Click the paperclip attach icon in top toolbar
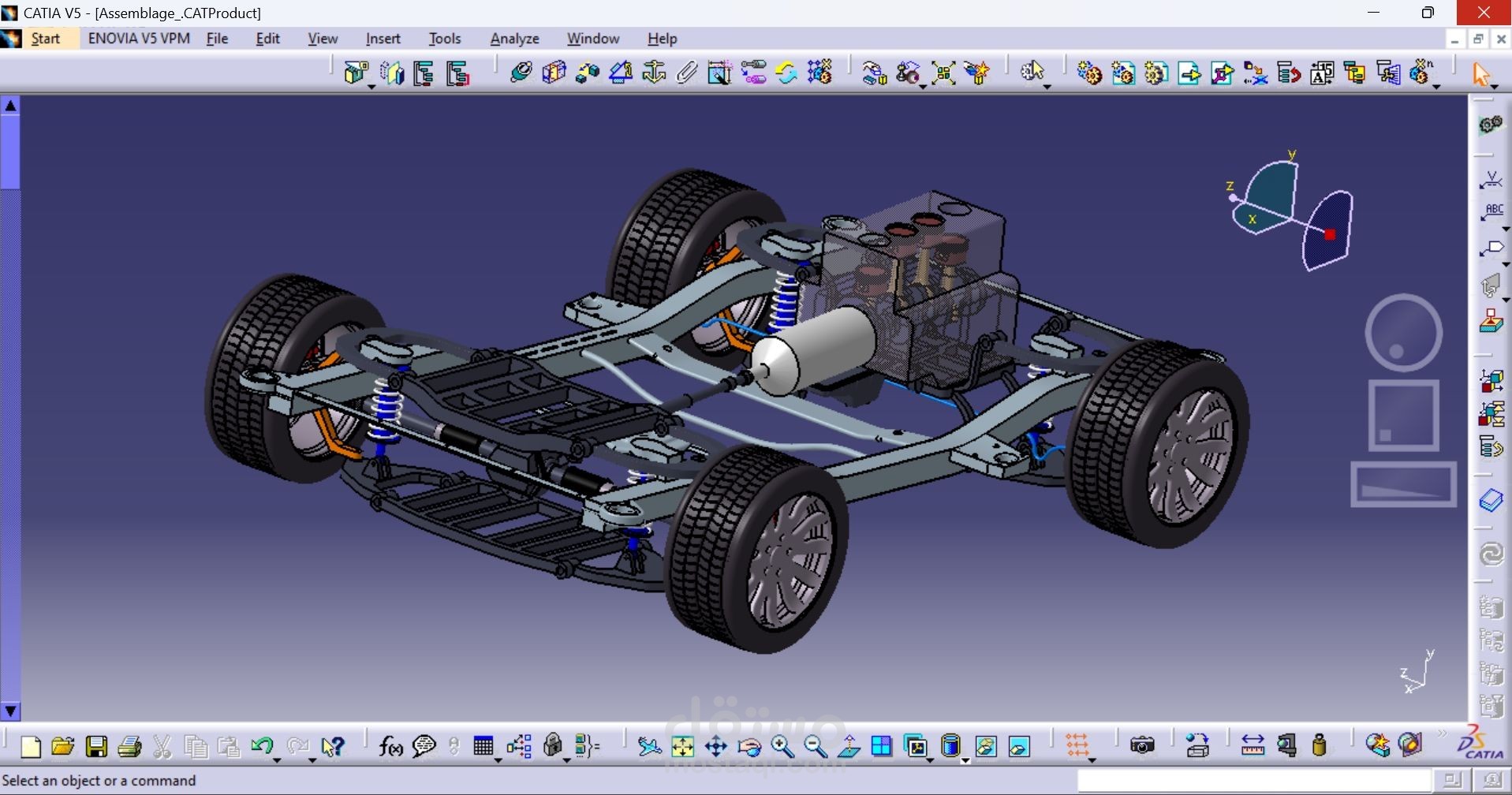 (687, 73)
